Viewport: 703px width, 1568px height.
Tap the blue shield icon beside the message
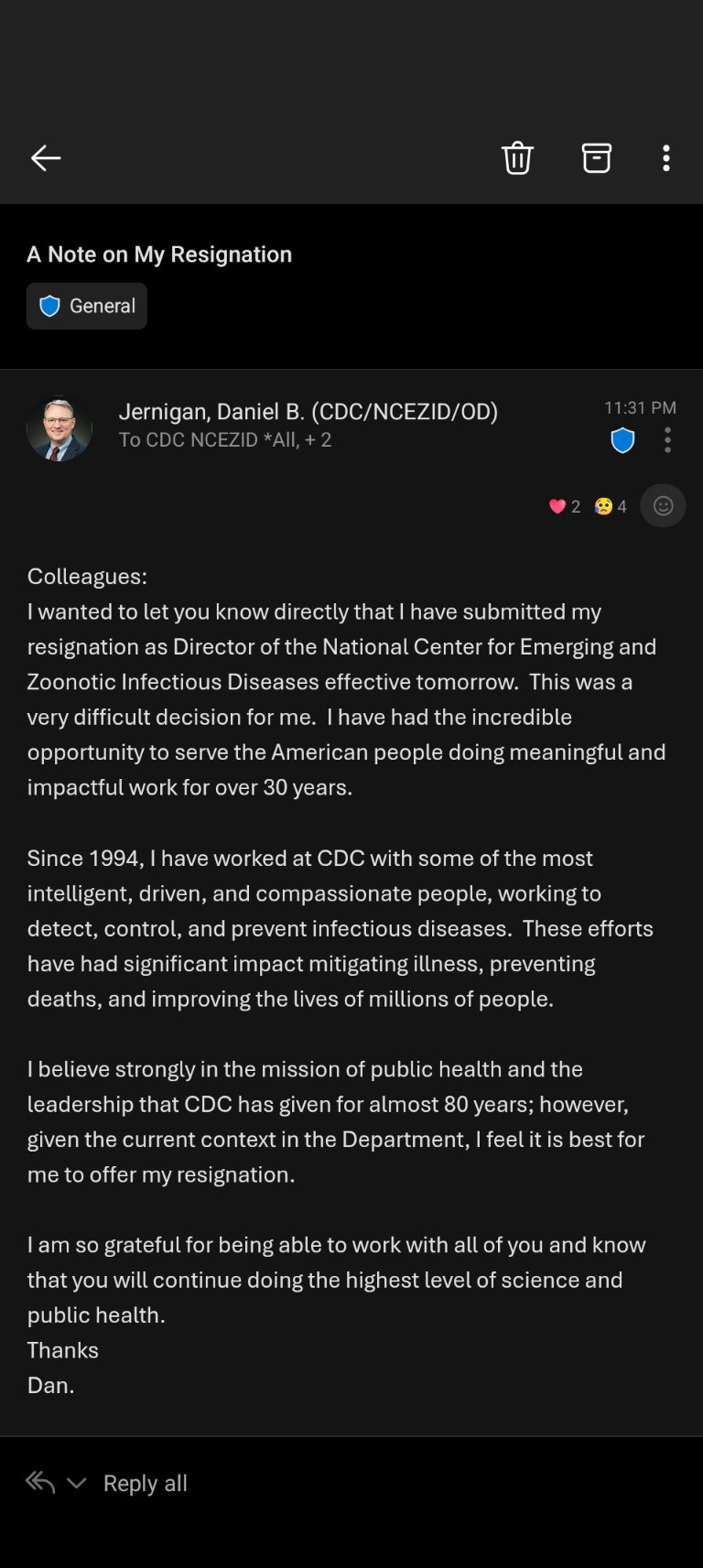[622, 441]
